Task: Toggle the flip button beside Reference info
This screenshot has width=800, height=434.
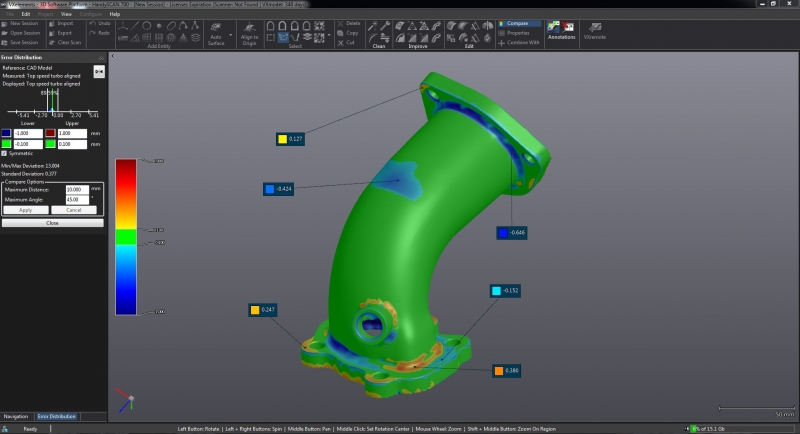Action: coord(99,72)
